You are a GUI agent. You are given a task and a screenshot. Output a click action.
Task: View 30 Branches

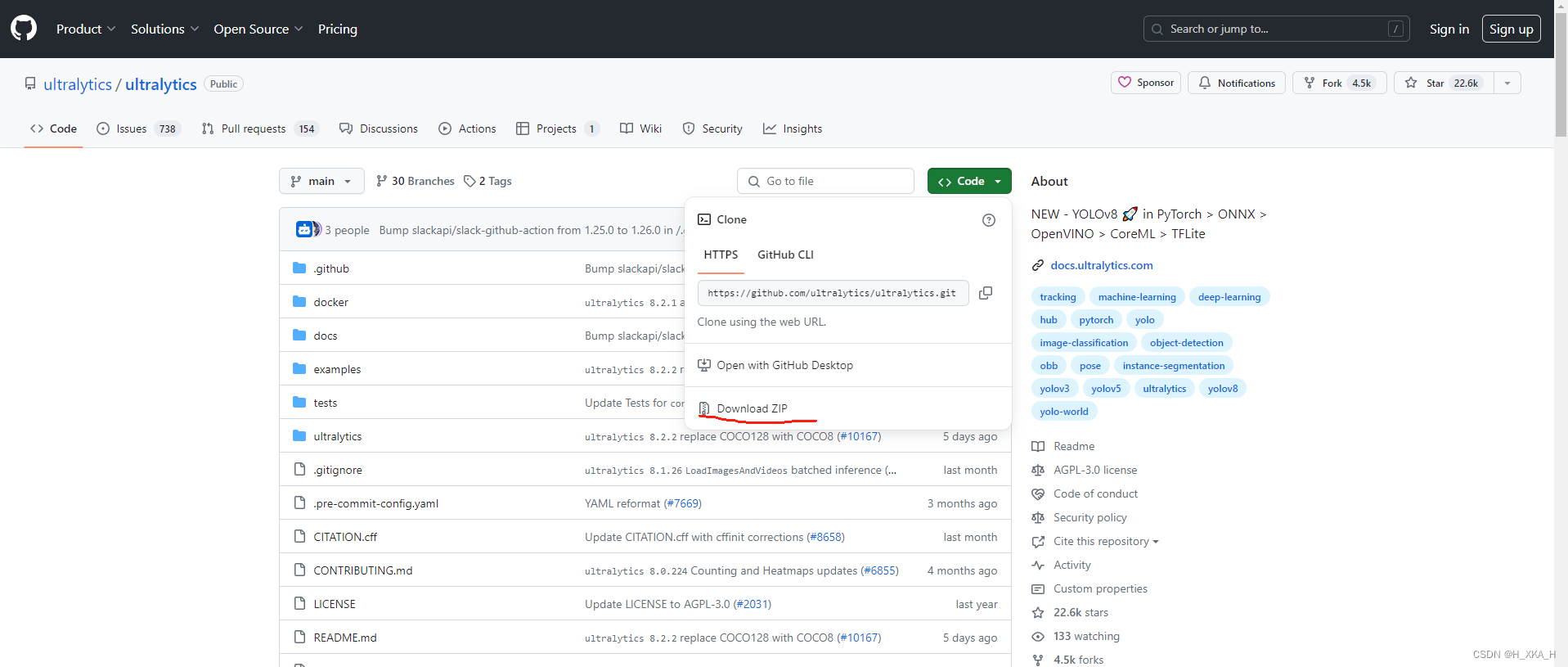pos(416,181)
